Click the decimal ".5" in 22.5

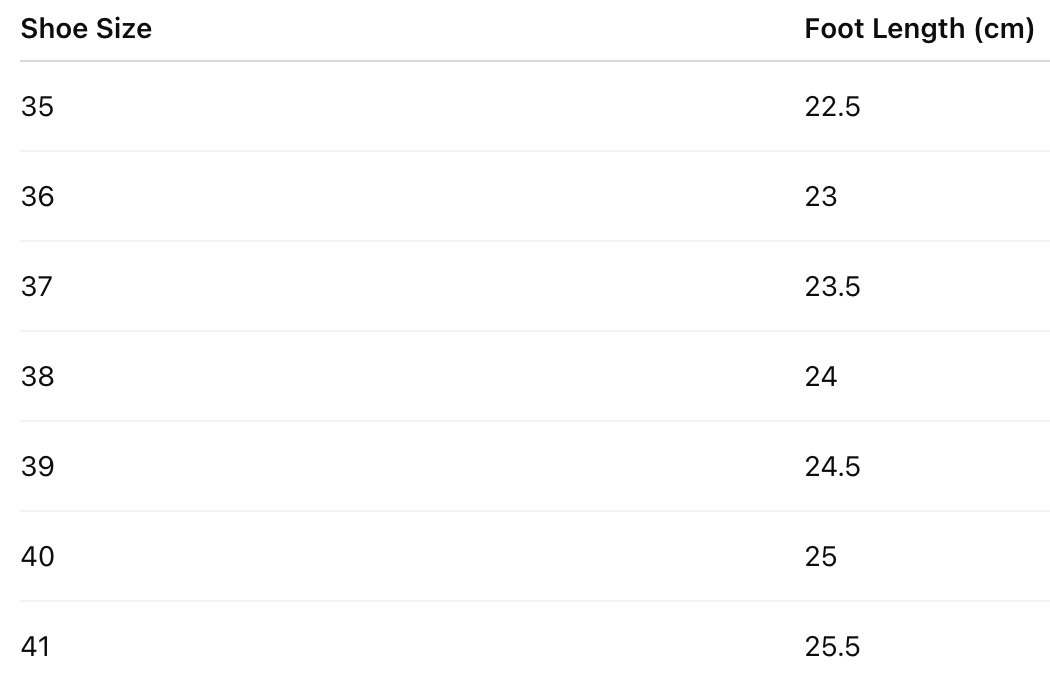click(849, 106)
